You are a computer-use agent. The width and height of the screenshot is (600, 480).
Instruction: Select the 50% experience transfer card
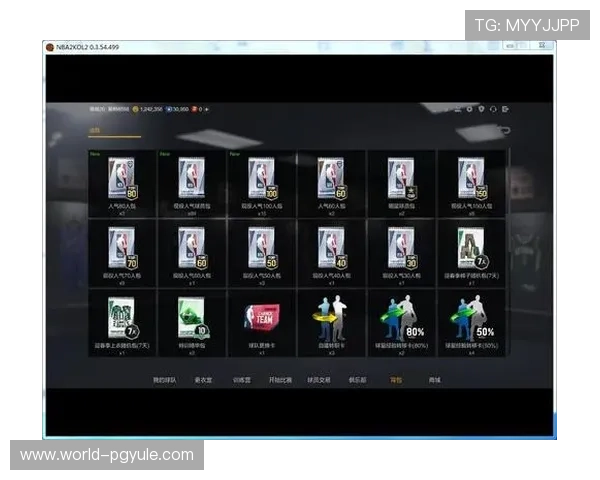point(471,319)
